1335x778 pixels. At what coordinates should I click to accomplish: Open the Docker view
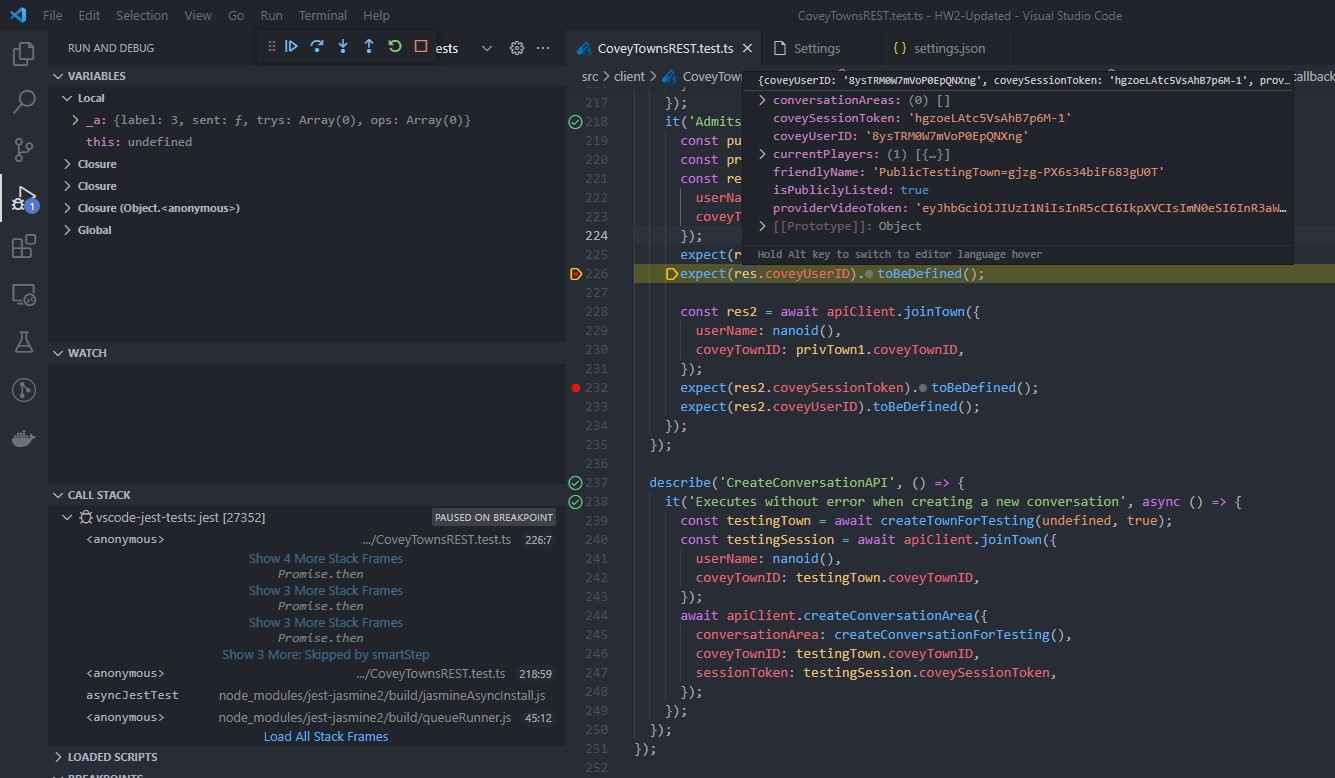pos(24,438)
